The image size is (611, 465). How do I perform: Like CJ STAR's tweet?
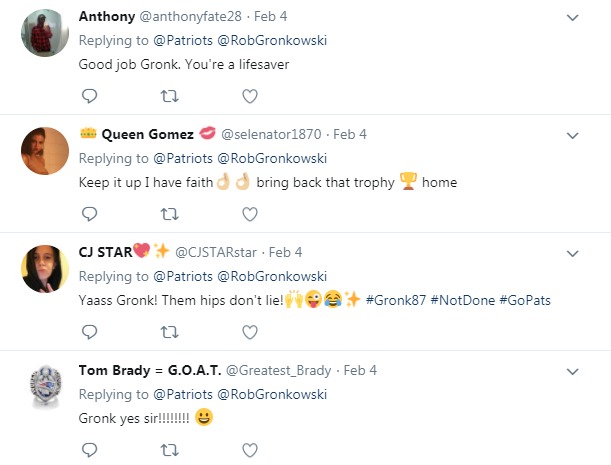pos(250,331)
